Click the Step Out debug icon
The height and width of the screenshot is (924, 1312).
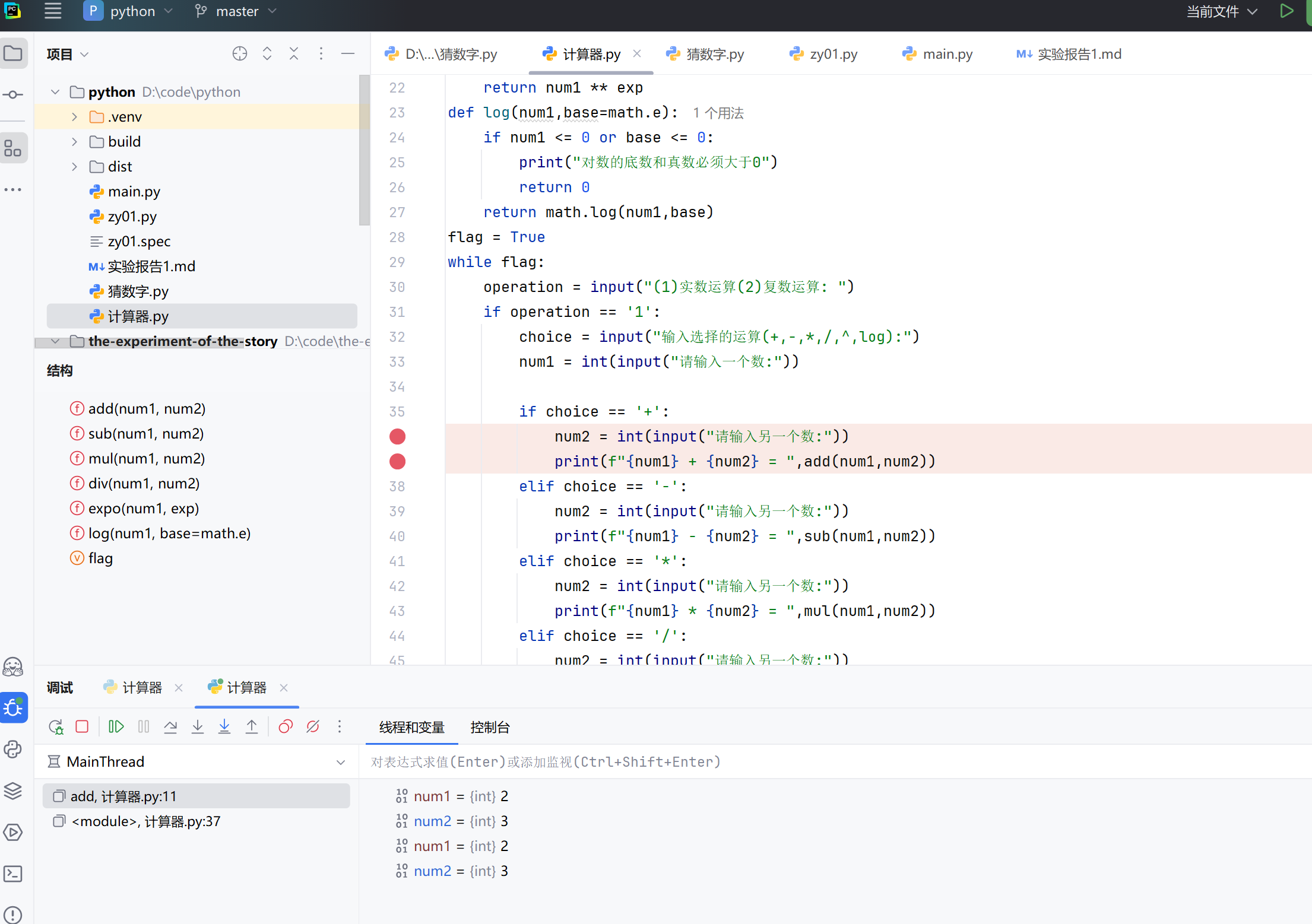252,727
